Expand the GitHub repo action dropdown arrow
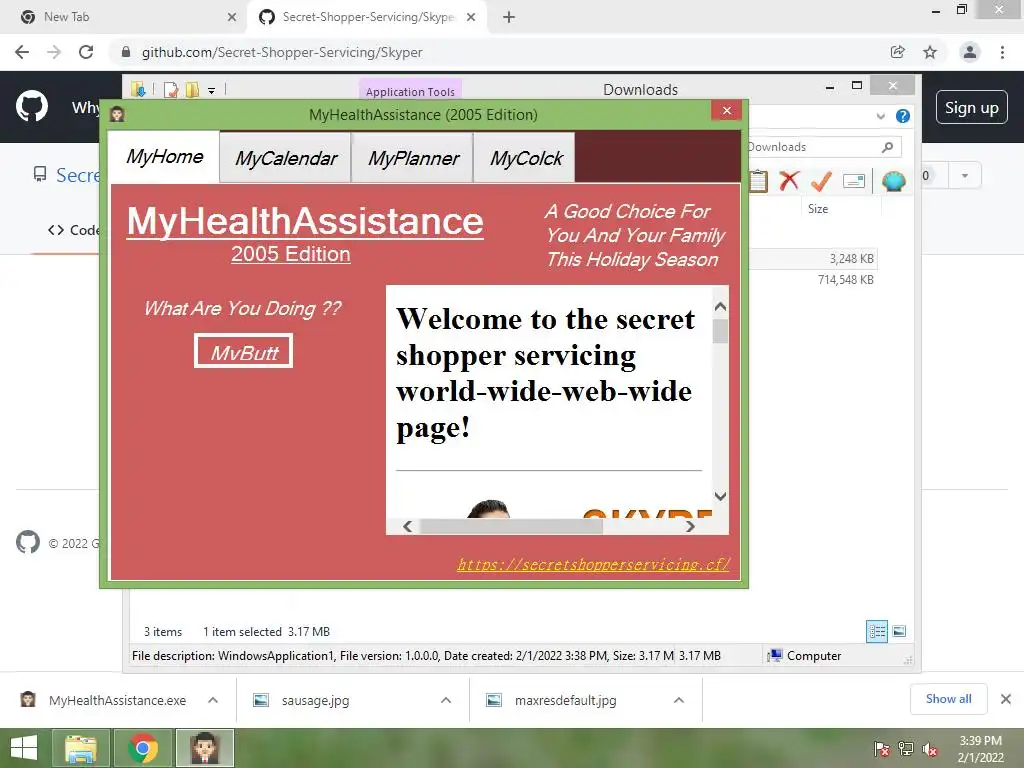This screenshot has width=1024, height=768. (x=965, y=176)
